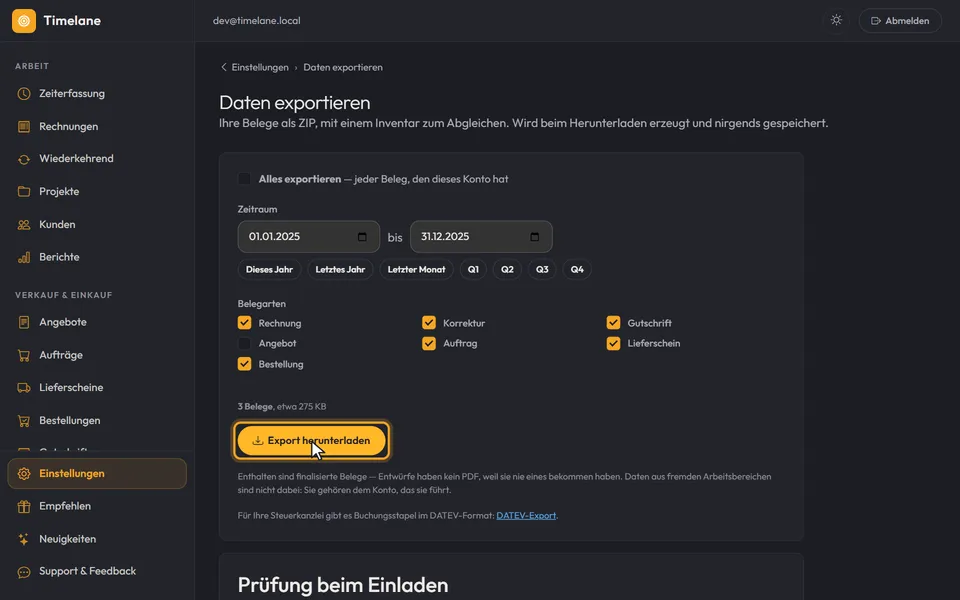Check the Angebot document type
The image size is (960, 600).
[x=244, y=343]
